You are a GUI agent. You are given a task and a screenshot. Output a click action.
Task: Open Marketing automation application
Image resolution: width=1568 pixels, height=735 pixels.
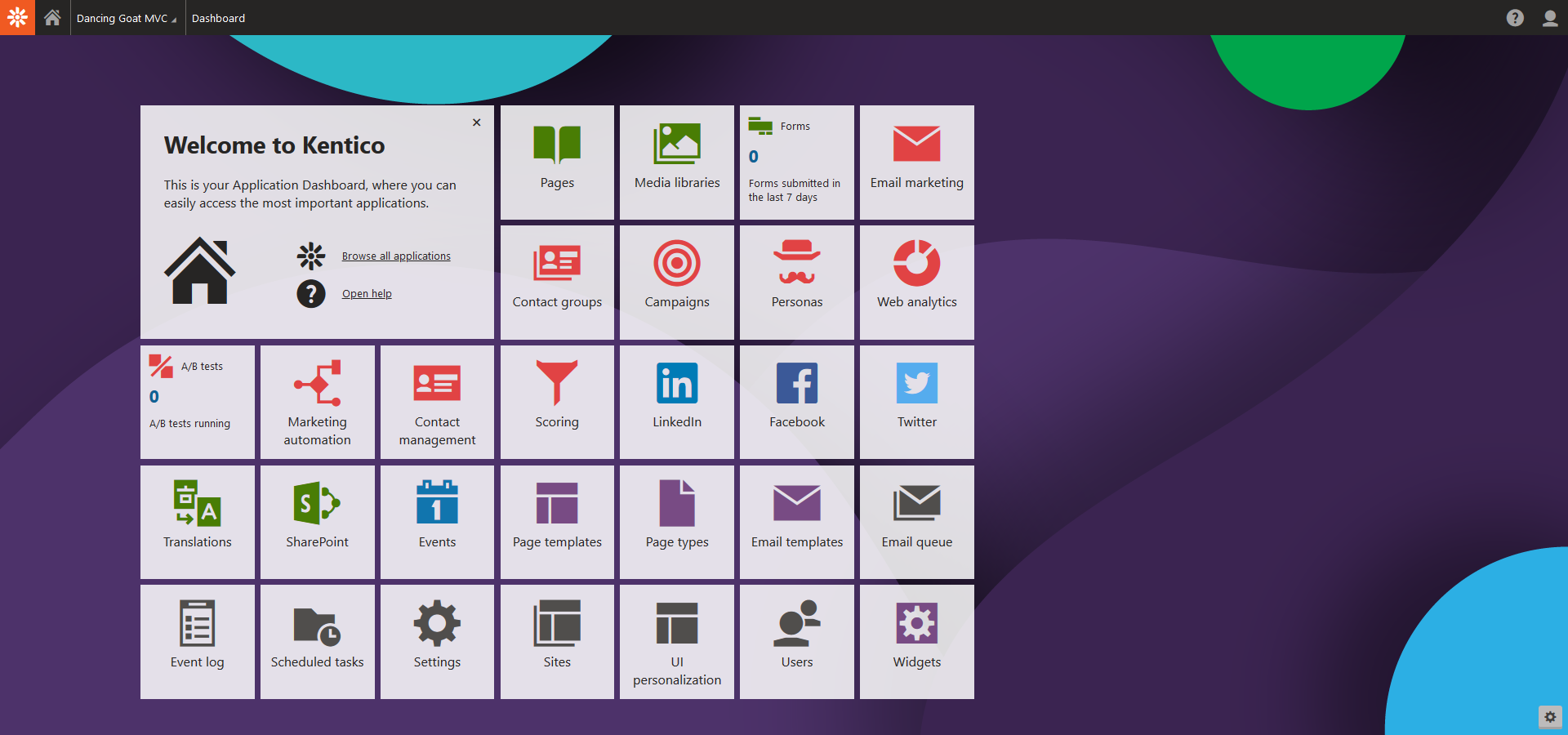pos(318,402)
